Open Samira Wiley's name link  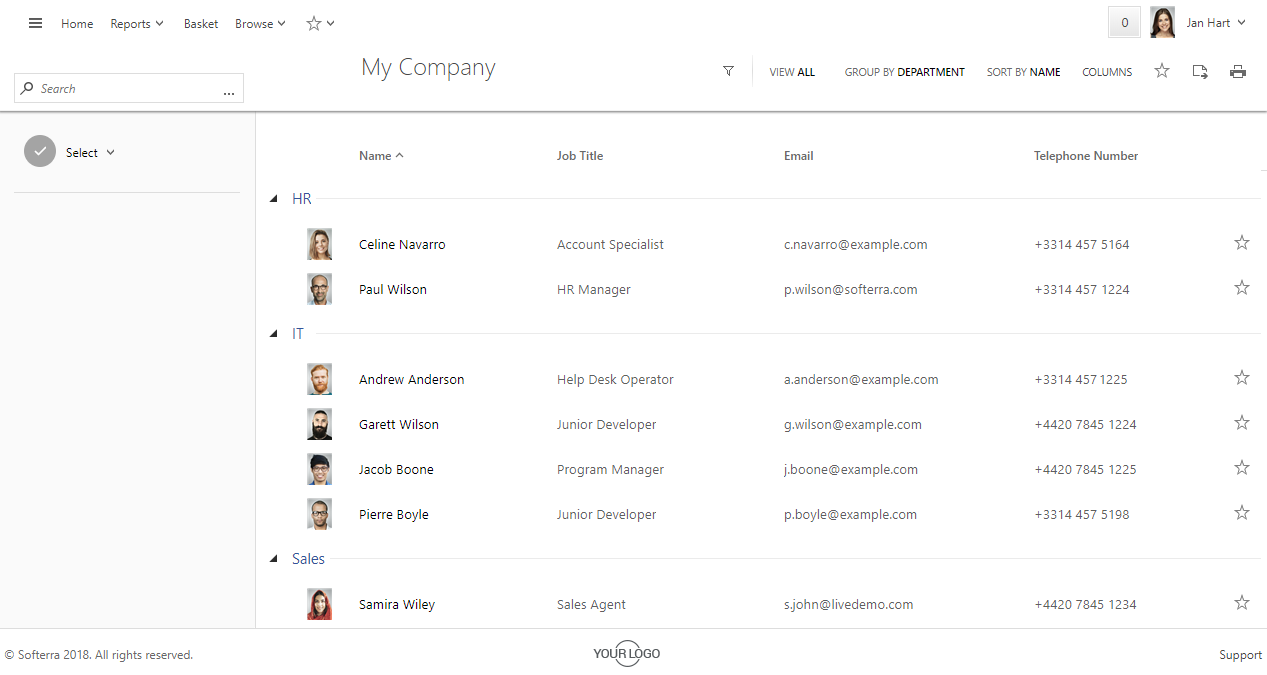point(397,605)
